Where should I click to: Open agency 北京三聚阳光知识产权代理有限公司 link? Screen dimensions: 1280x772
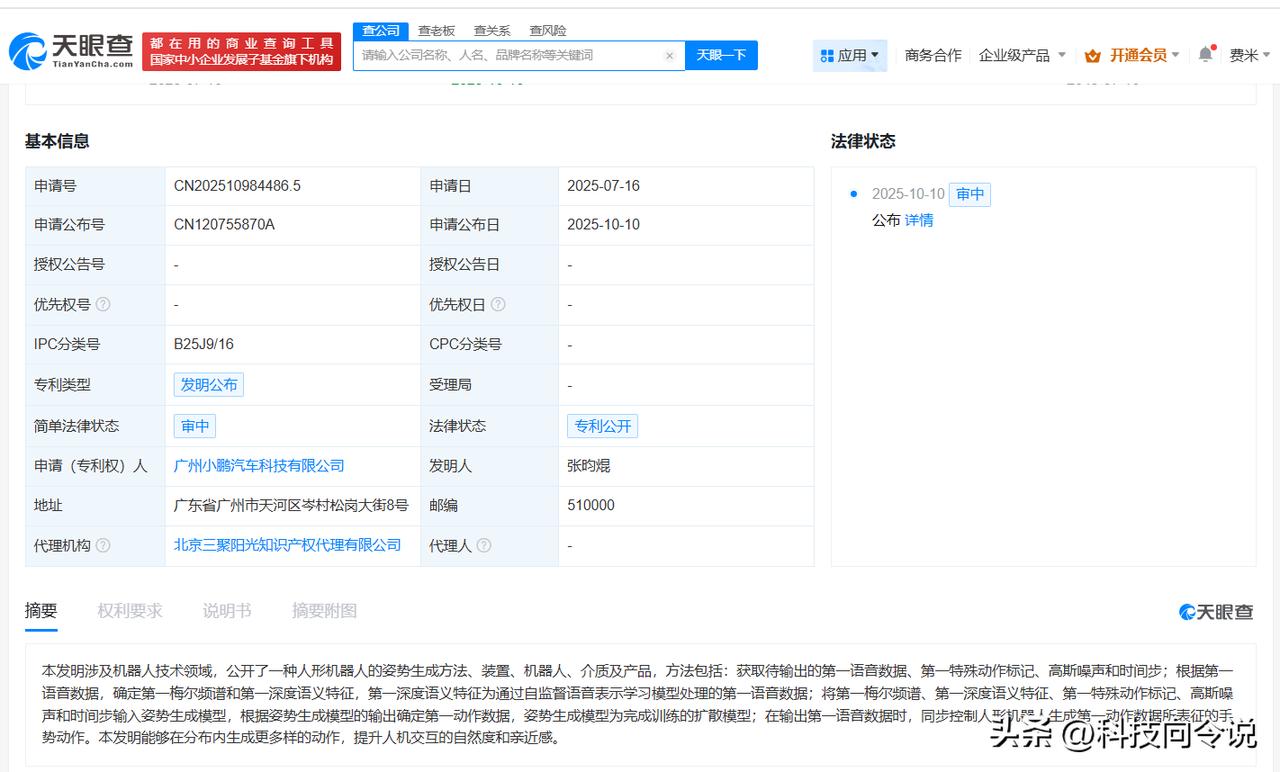click(x=287, y=545)
